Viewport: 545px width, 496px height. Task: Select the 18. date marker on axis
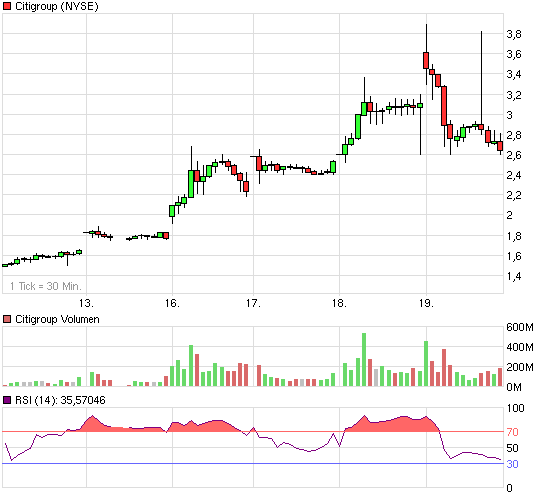pyautogui.click(x=339, y=303)
